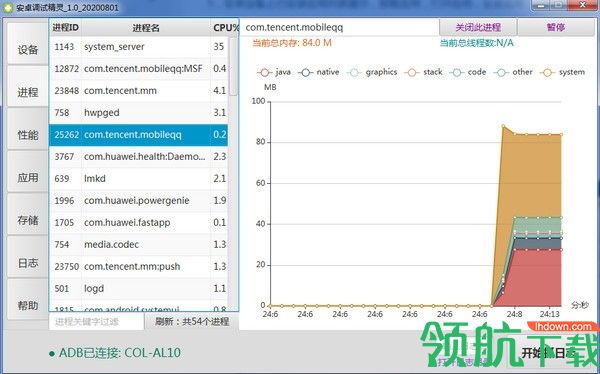Click the system series peak data point

(503, 126)
